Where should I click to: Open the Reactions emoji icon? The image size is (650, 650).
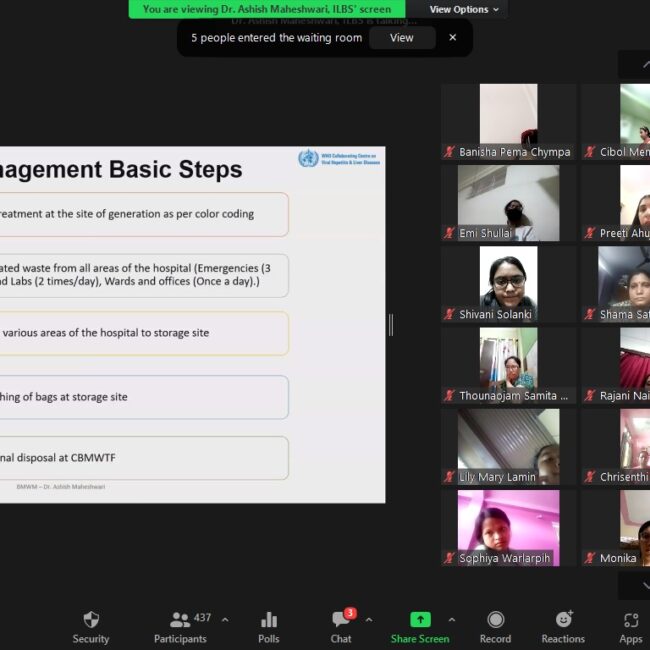pos(563,620)
